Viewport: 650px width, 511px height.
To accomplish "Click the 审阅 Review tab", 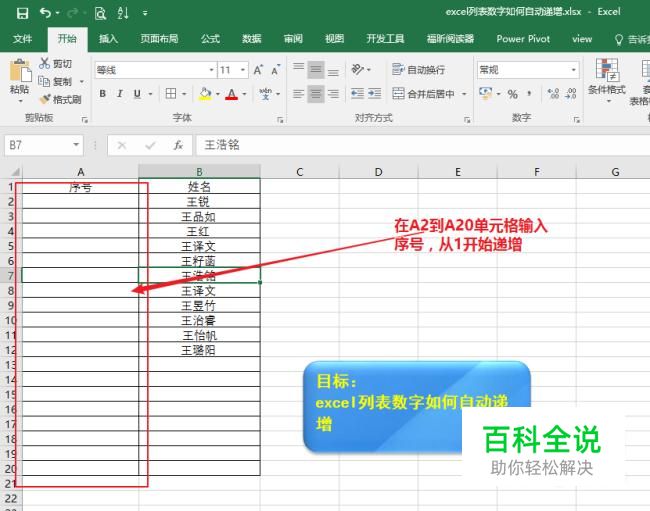I will (293, 39).
